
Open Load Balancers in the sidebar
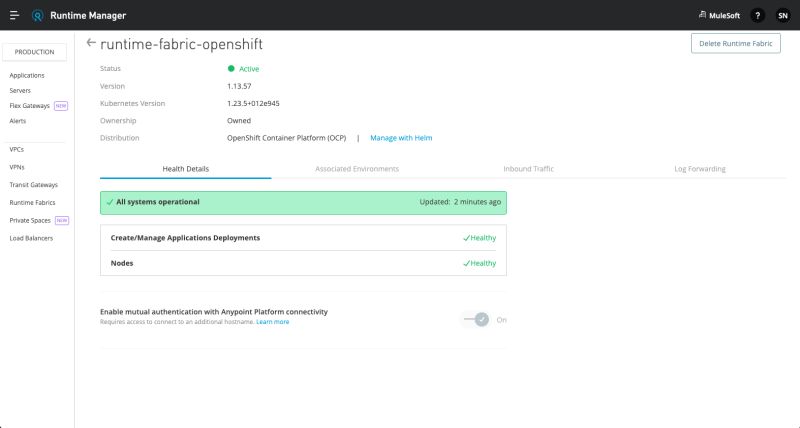[31, 238]
